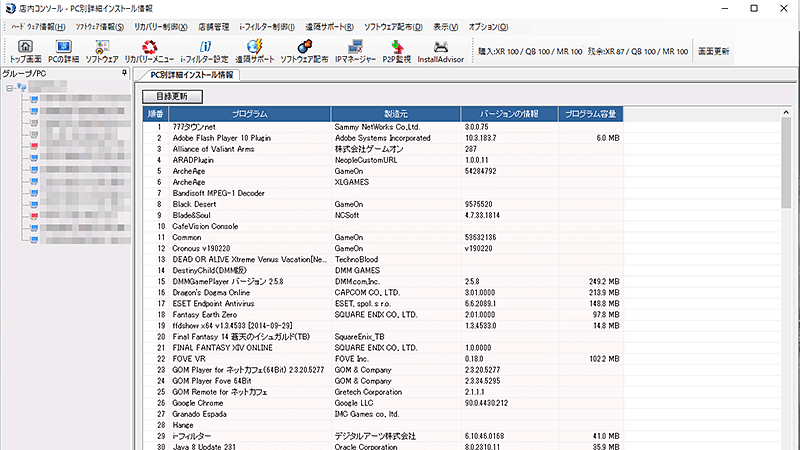Select Black Desert program row
Image resolution: width=800 pixels, height=450 pixels.
point(383,204)
